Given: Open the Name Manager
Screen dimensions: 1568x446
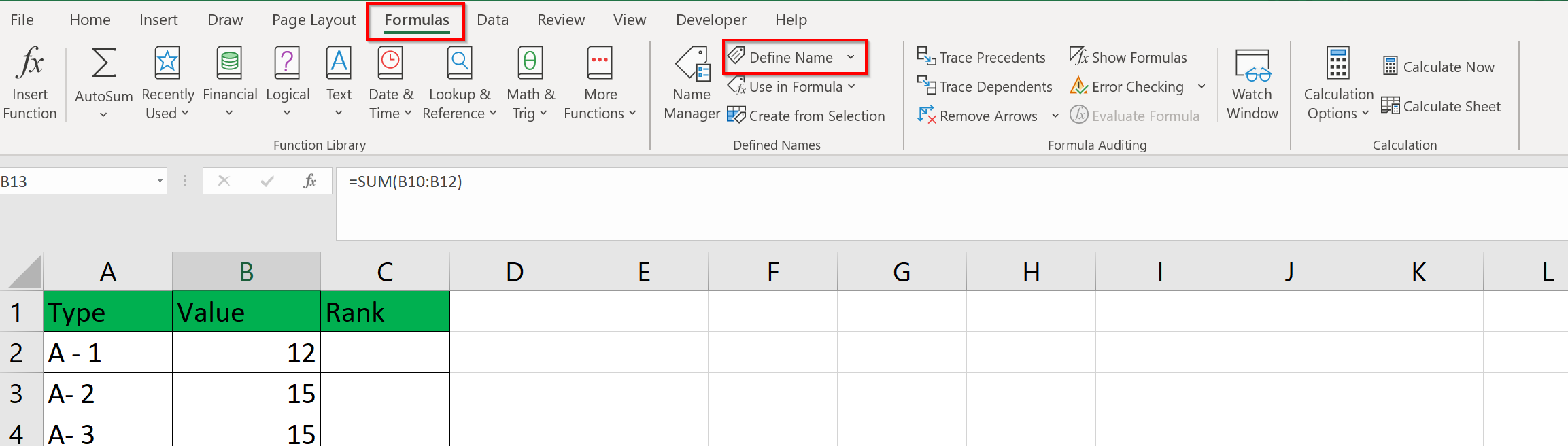Looking at the screenshot, I should [692, 83].
